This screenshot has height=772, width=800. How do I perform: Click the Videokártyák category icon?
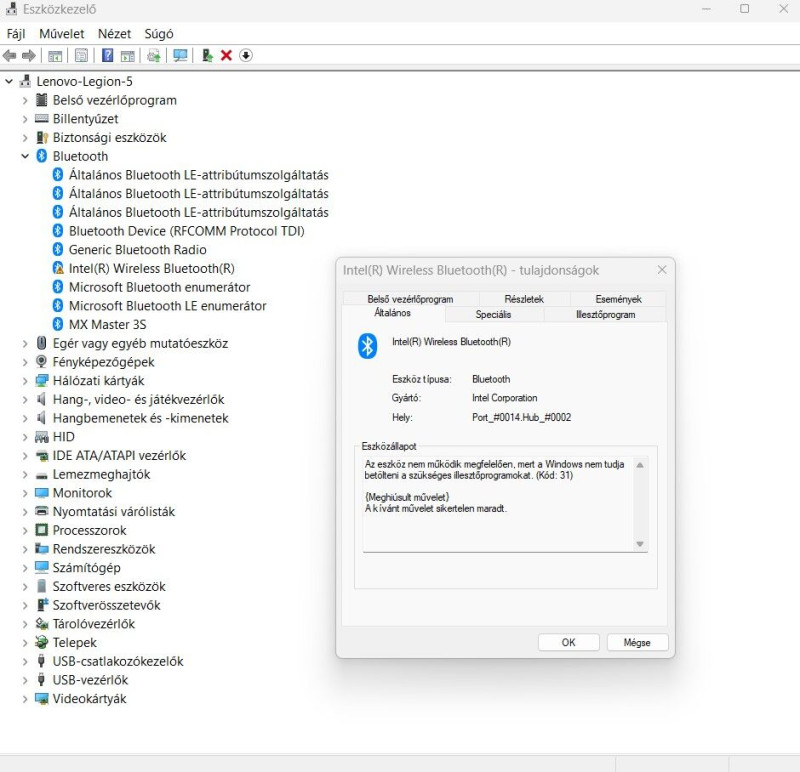(42, 699)
